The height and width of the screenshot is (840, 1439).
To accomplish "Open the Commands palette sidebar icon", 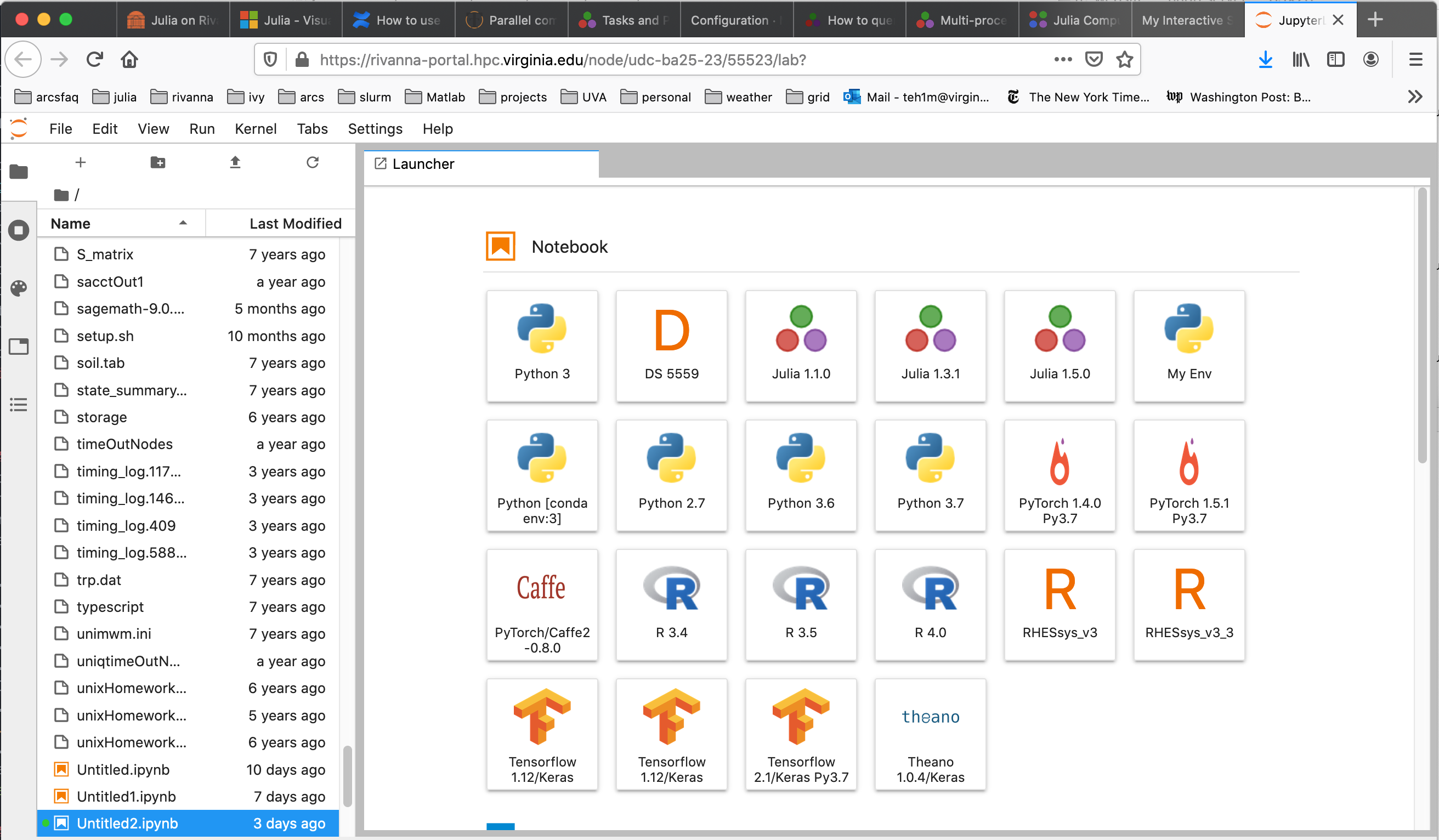I will coord(19,288).
